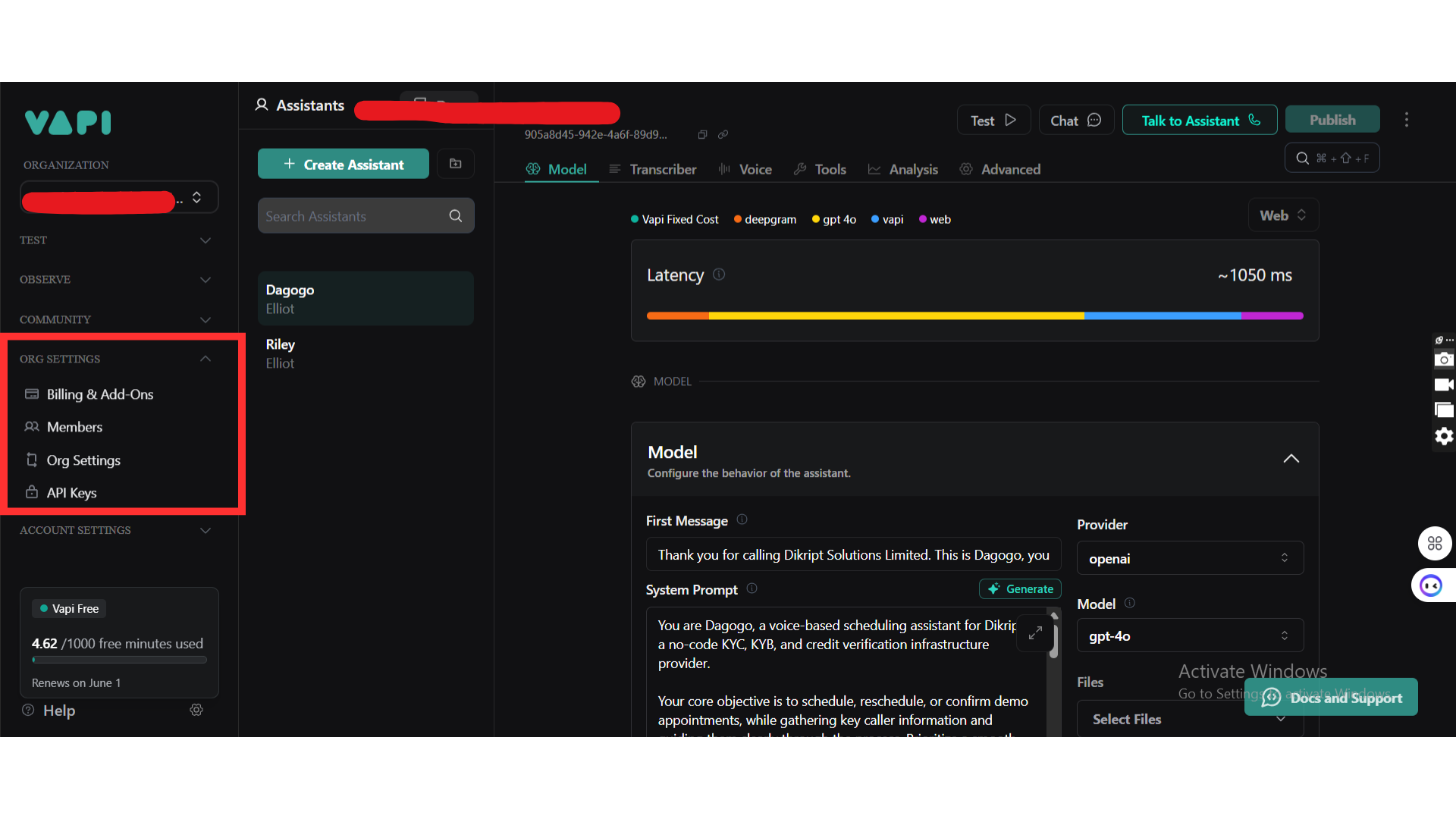The image size is (1456, 819).
Task: Expand the system prompt editor icon
Action: tap(1035, 632)
